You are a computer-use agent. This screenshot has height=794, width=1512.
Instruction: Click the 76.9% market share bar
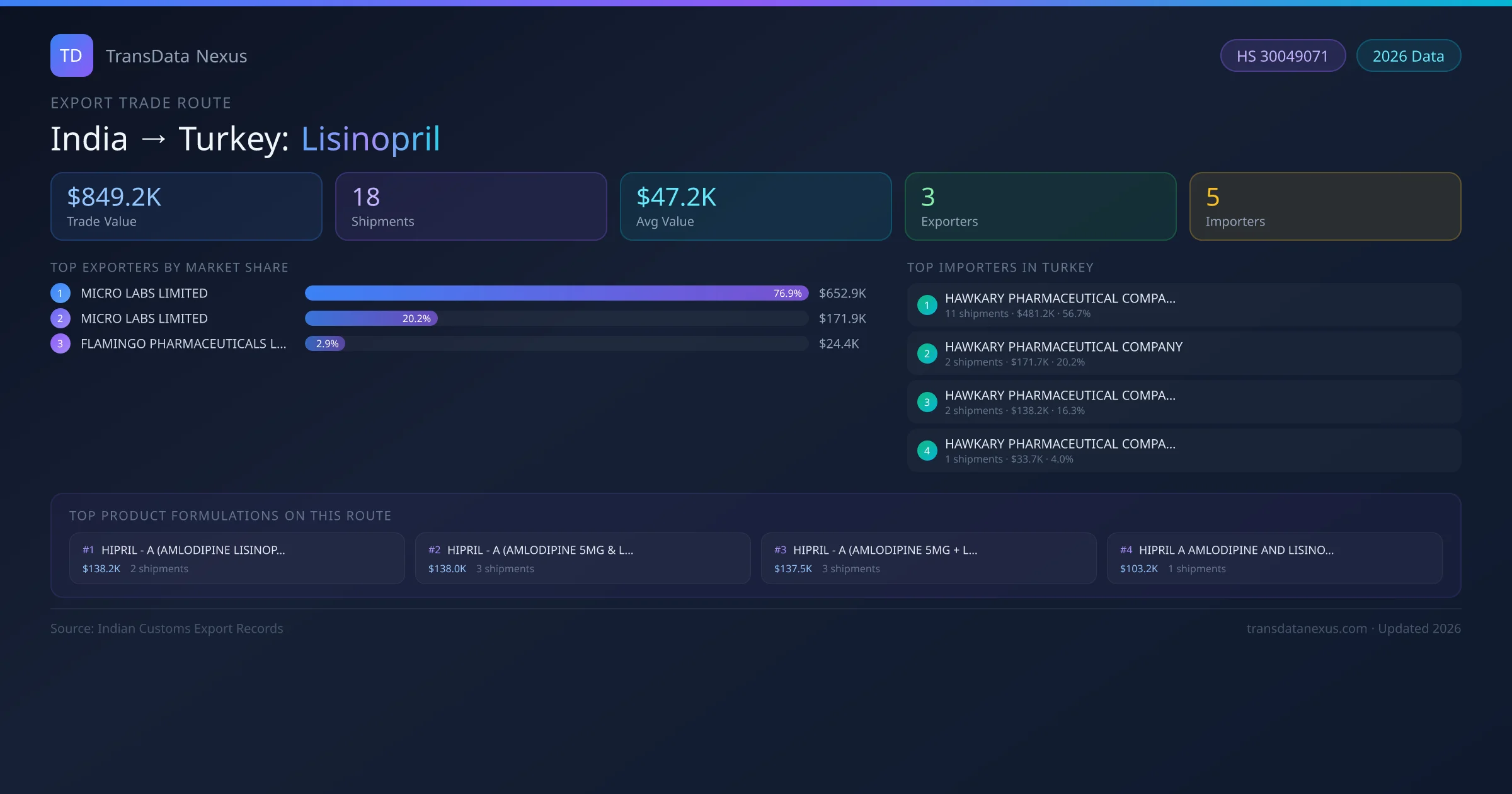[556, 293]
